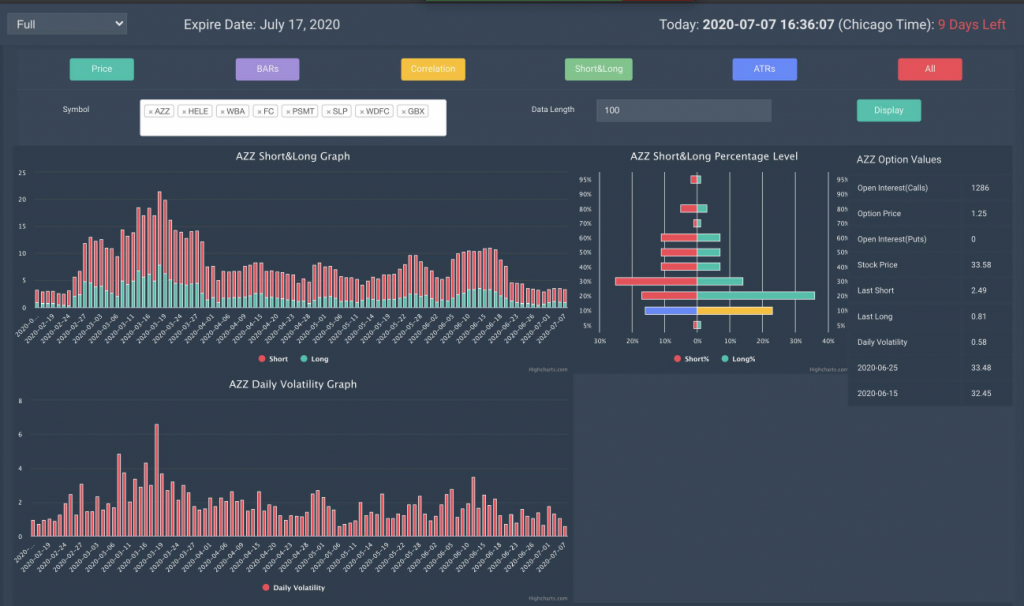Screen dimensions: 1024x606
Task: Remove the AZZ symbol tag
Action: coord(150,112)
